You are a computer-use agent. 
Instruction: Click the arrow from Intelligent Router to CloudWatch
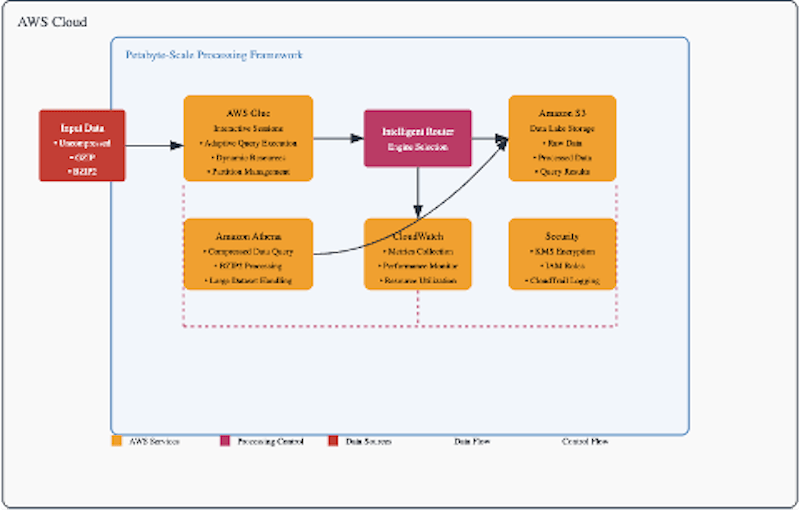tap(417, 190)
